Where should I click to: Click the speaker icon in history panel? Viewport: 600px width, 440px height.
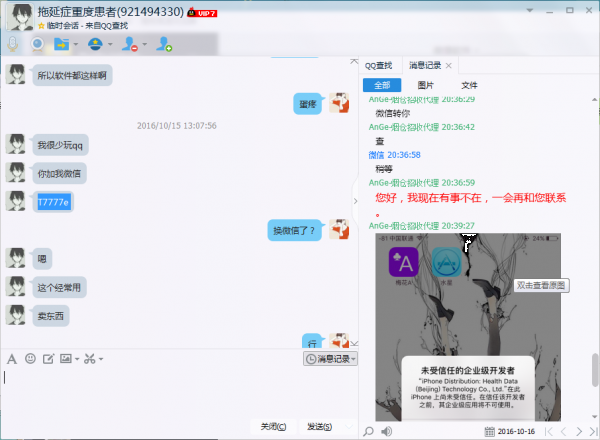click(386, 431)
